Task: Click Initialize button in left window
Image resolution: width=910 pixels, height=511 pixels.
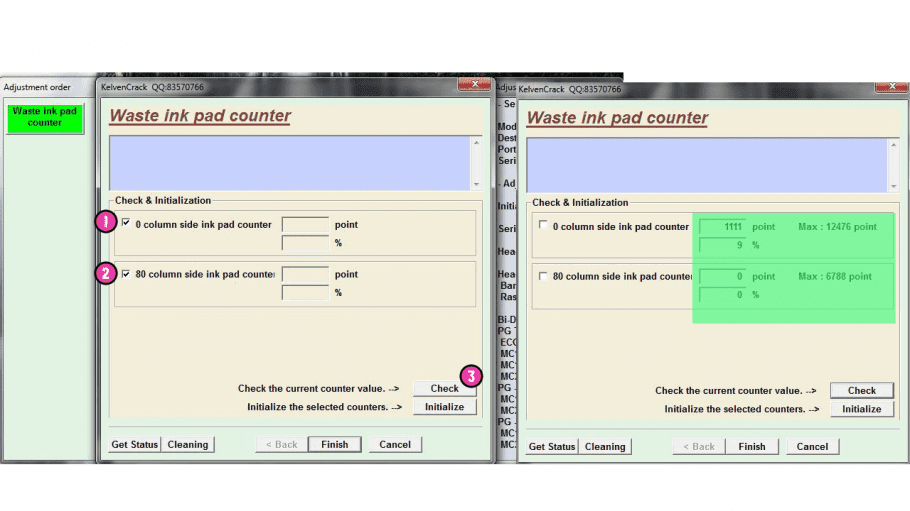Action: (444, 407)
